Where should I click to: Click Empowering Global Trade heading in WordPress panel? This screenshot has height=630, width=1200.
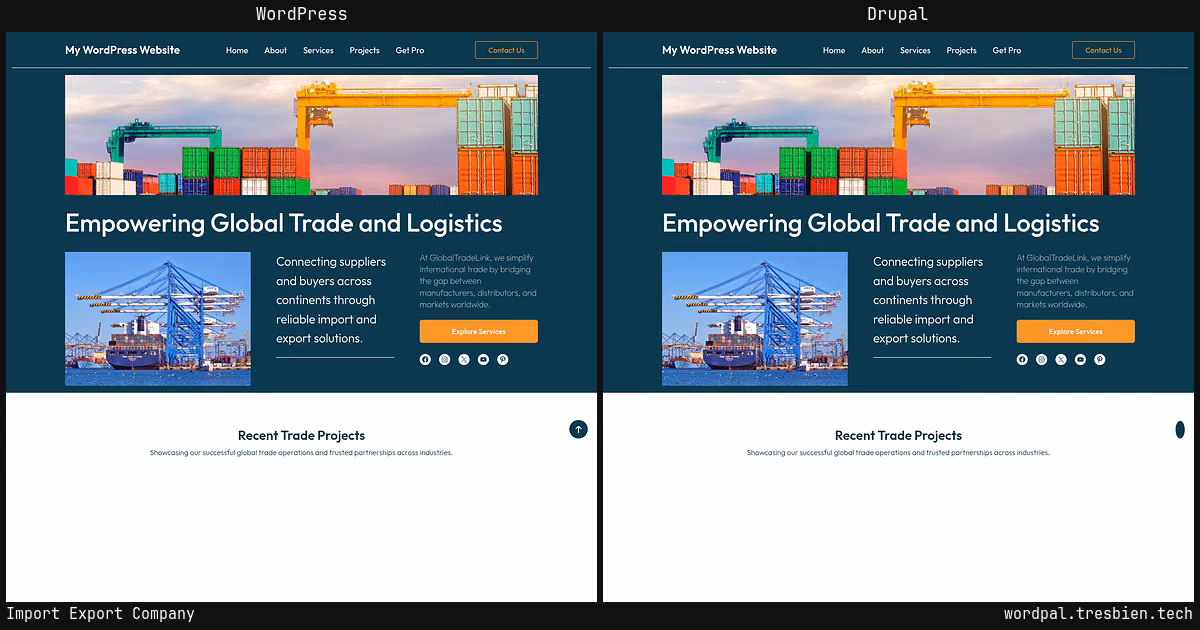click(x=284, y=223)
